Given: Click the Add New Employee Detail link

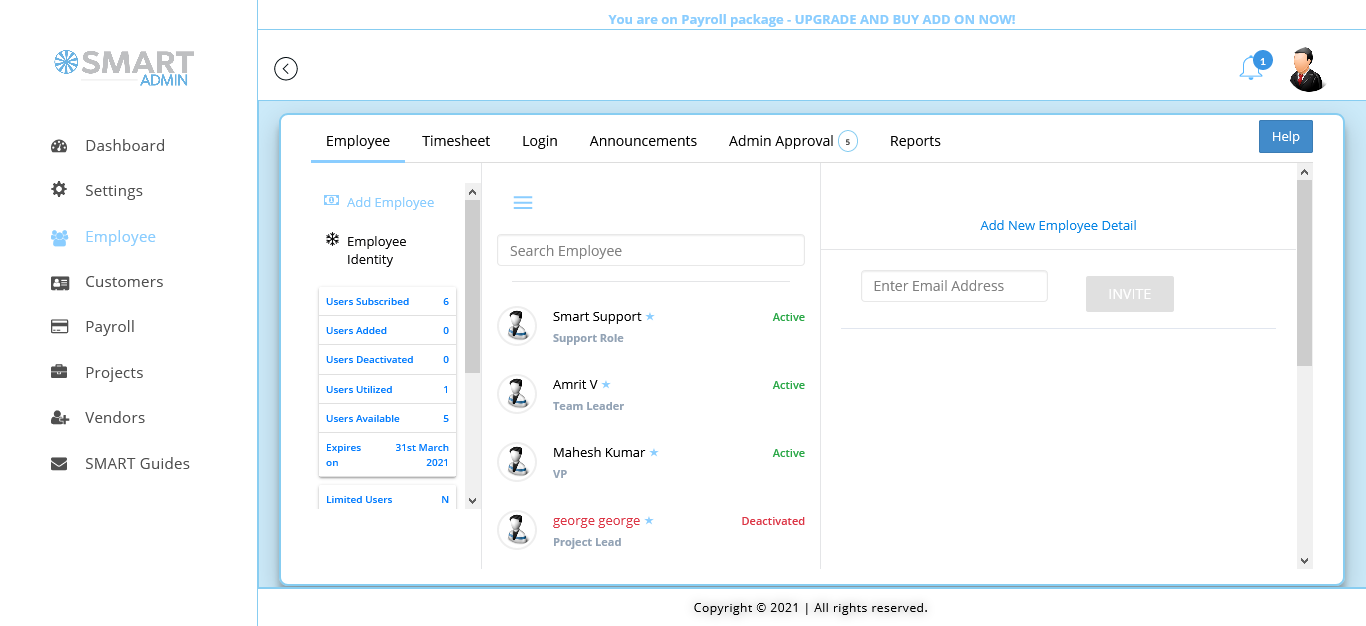Looking at the screenshot, I should (x=1058, y=226).
